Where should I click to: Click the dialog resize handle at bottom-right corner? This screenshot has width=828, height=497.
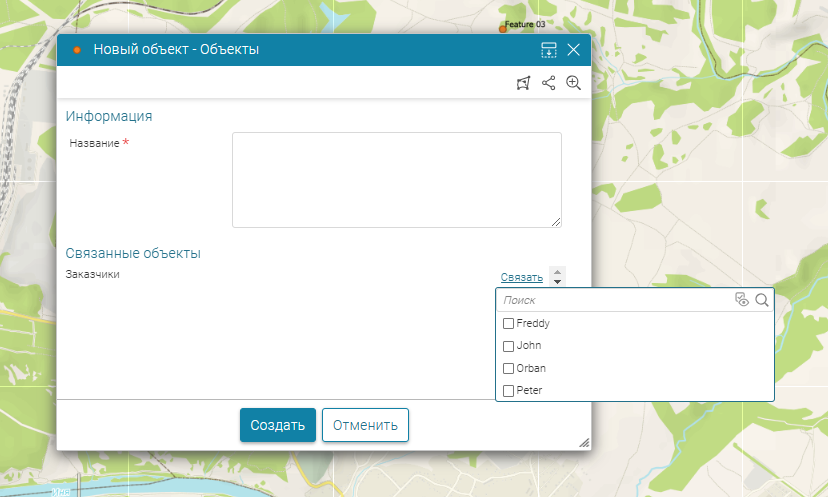[x=583, y=442]
